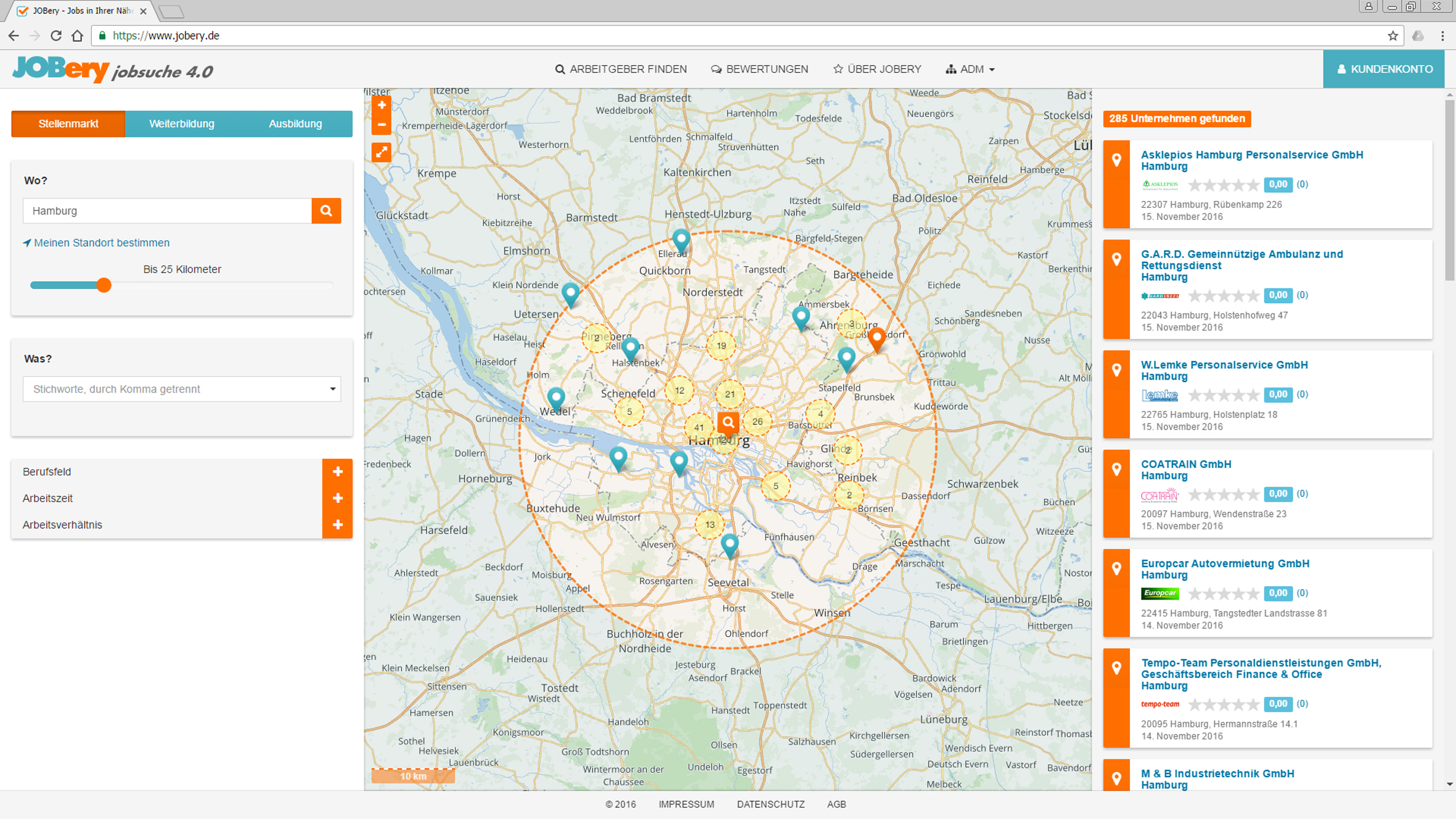Open Über JOBery in navigation

(877, 69)
